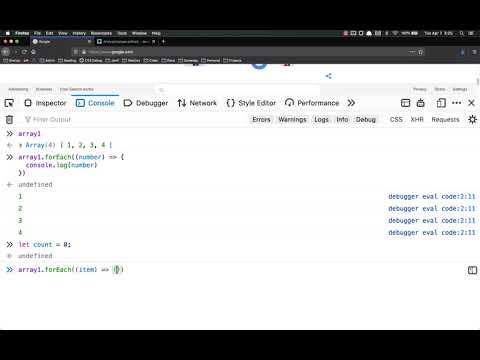Open Settings link in Google footer

(460, 89)
